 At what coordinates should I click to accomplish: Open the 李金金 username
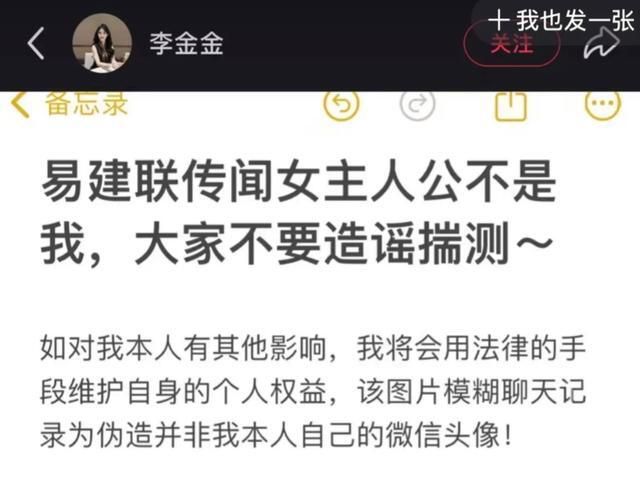click(187, 44)
